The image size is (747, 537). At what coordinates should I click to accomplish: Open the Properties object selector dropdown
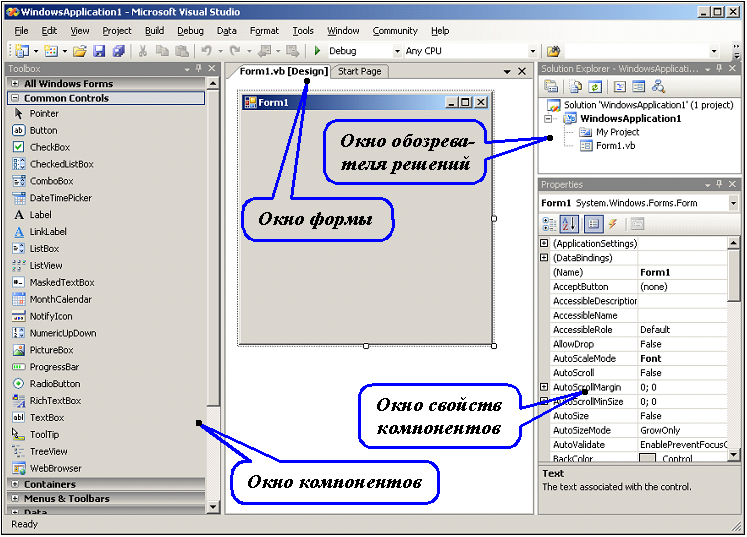tap(734, 203)
